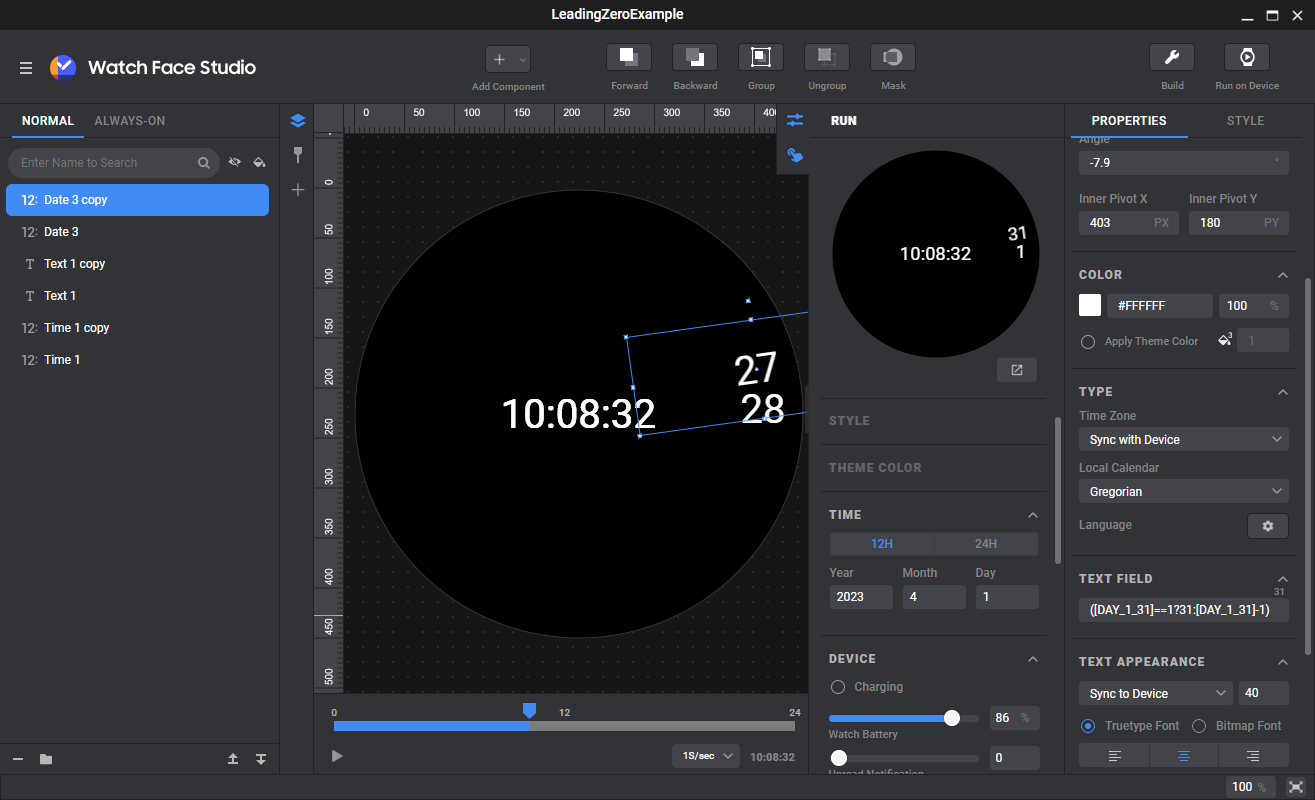This screenshot has width=1315, height=800.
Task: Click the Group components icon
Action: pyautogui.click(x=761, y=57)
